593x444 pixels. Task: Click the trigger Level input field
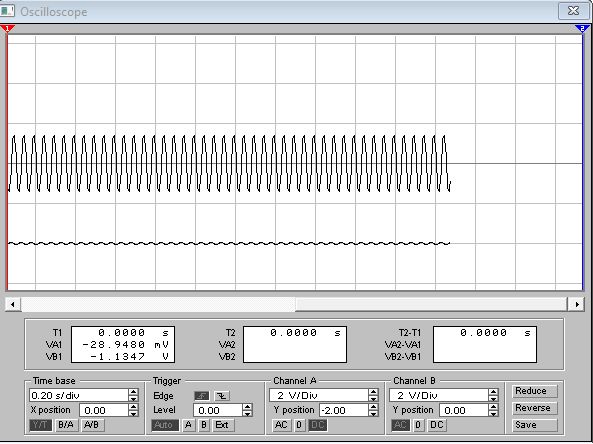(218, 410)
